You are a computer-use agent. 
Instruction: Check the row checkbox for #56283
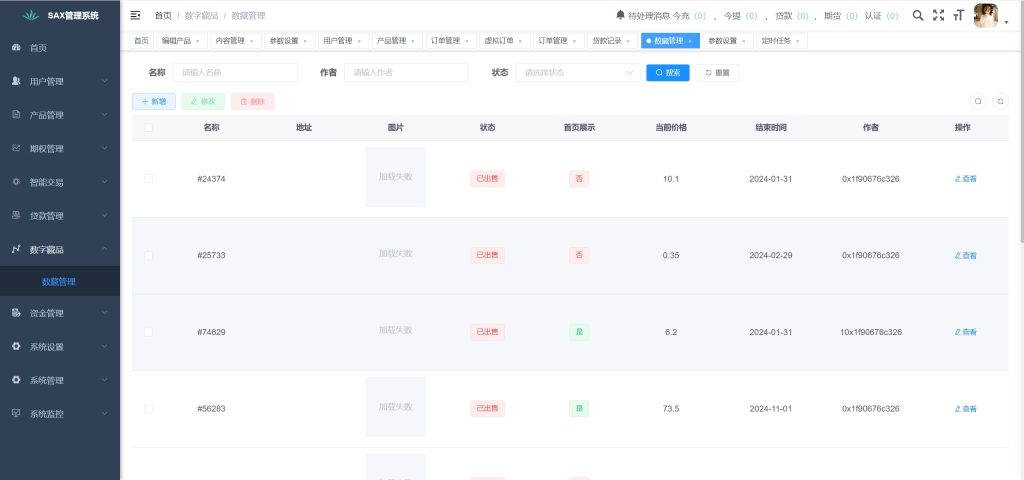(x=148, y=409)
